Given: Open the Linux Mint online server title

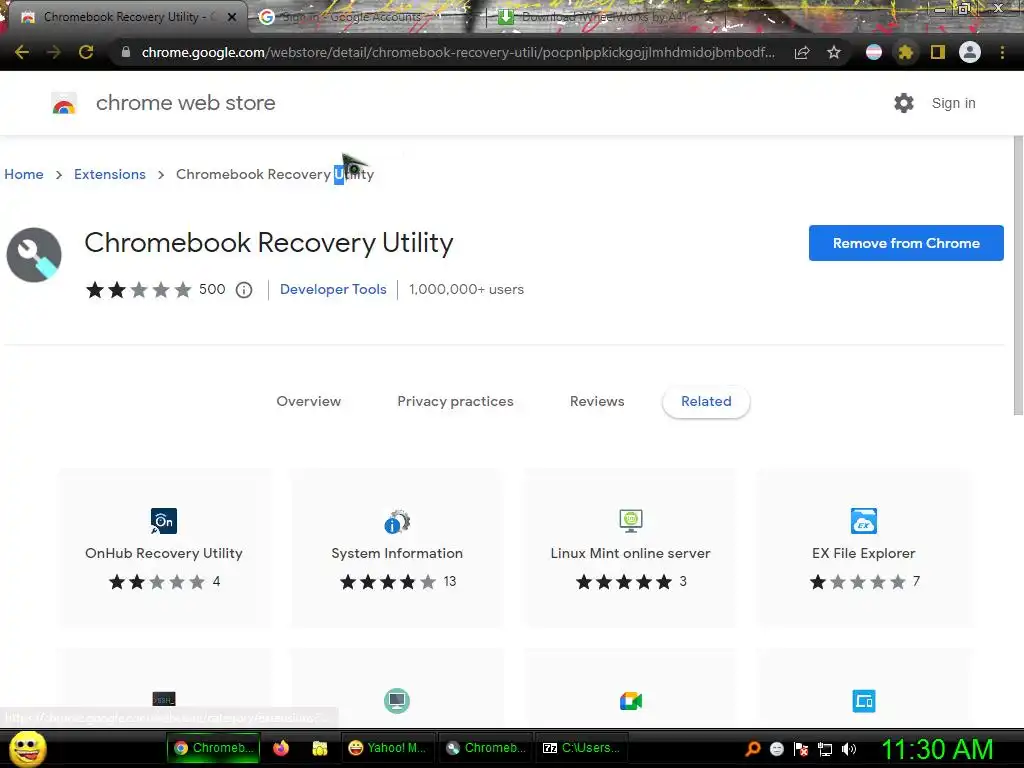Looking at the screenshot, I should (x=630, y=553).
